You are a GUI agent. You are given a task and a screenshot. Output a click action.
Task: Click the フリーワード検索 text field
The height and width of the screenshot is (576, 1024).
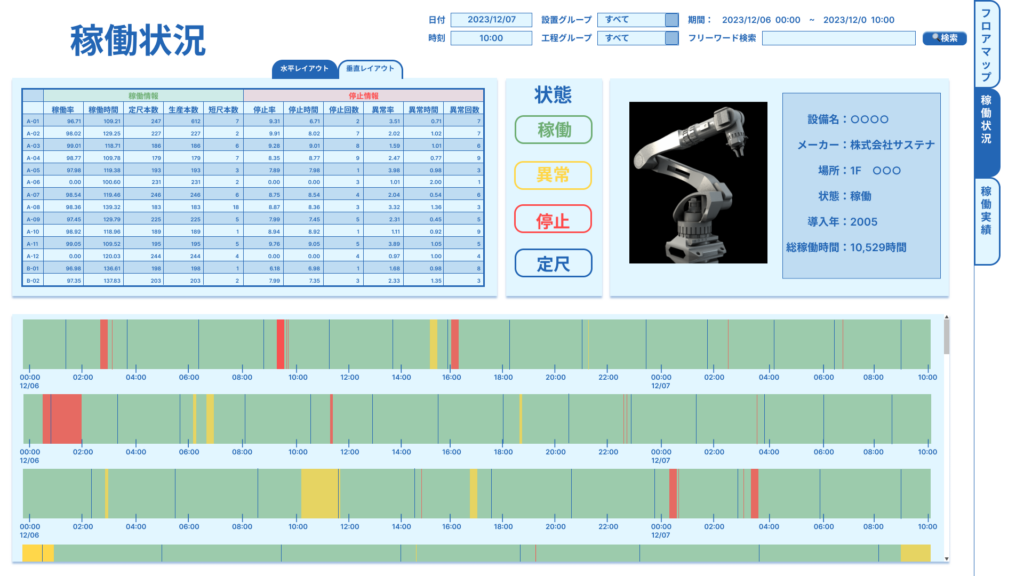tap(838, 38)
